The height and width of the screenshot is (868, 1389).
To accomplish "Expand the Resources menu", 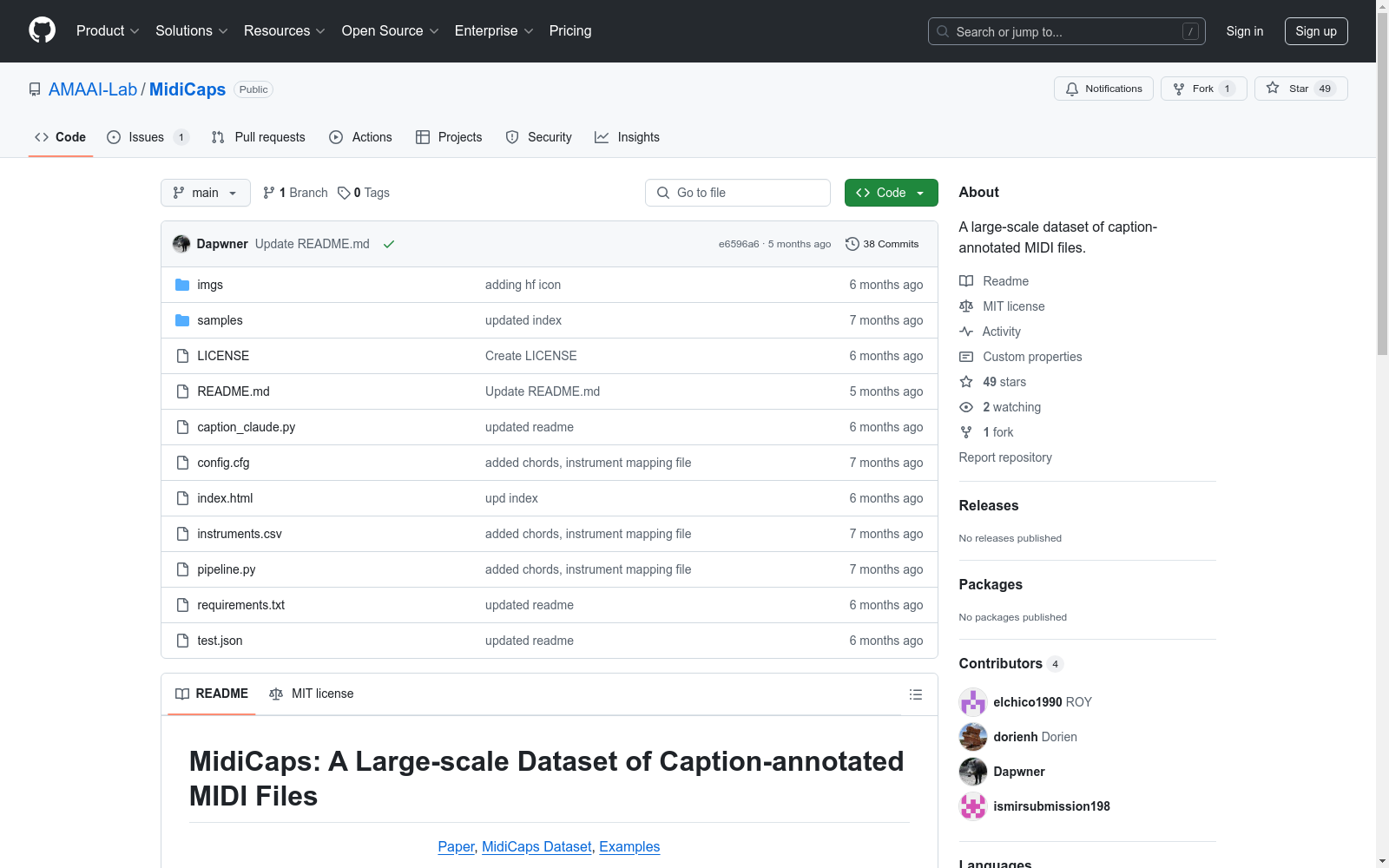I will point(285,30).
